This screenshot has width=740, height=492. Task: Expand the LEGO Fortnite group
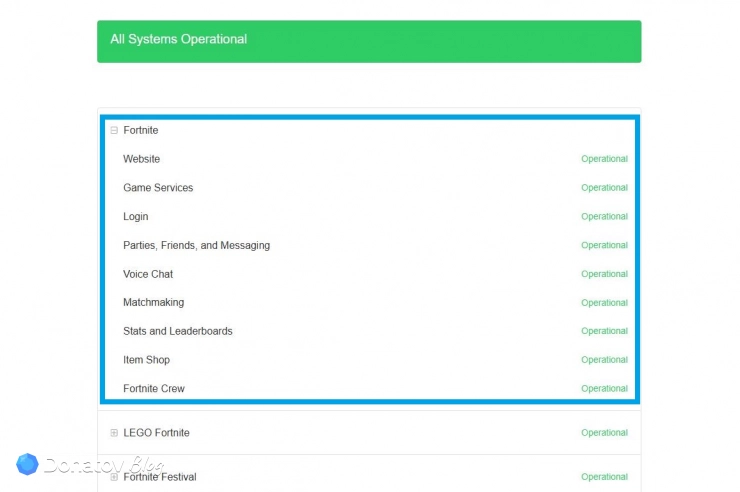pos(114,433)
